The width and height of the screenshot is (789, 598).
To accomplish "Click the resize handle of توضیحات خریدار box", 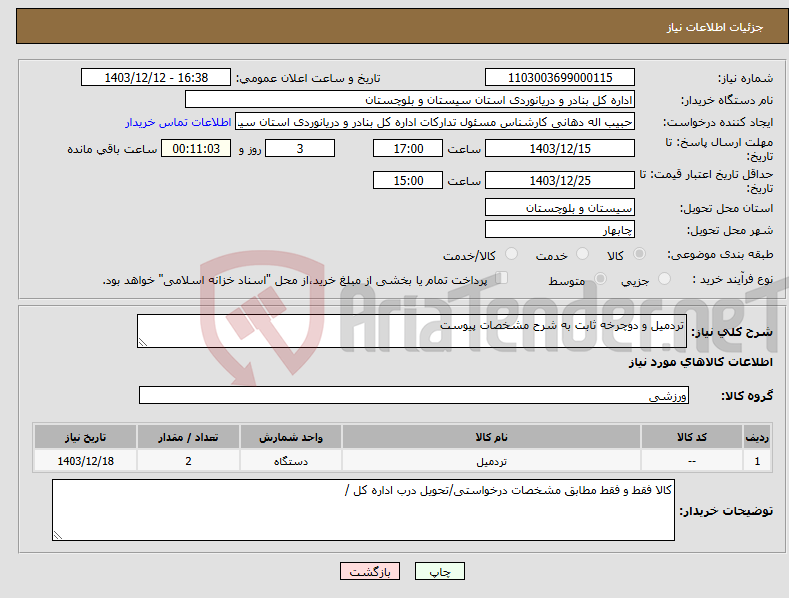I will (x=58, y=535).
